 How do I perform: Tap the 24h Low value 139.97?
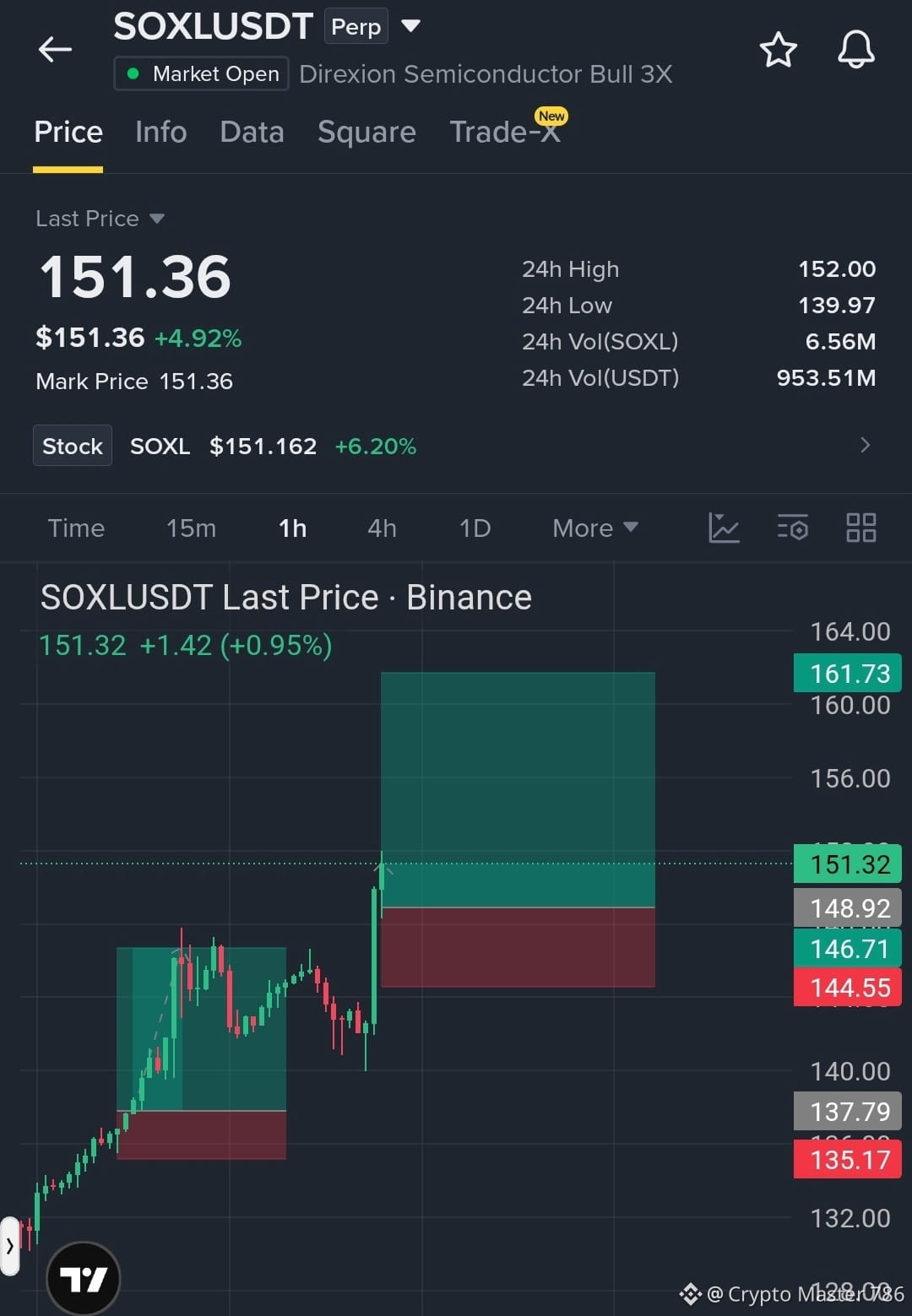(x=837, y=306)
